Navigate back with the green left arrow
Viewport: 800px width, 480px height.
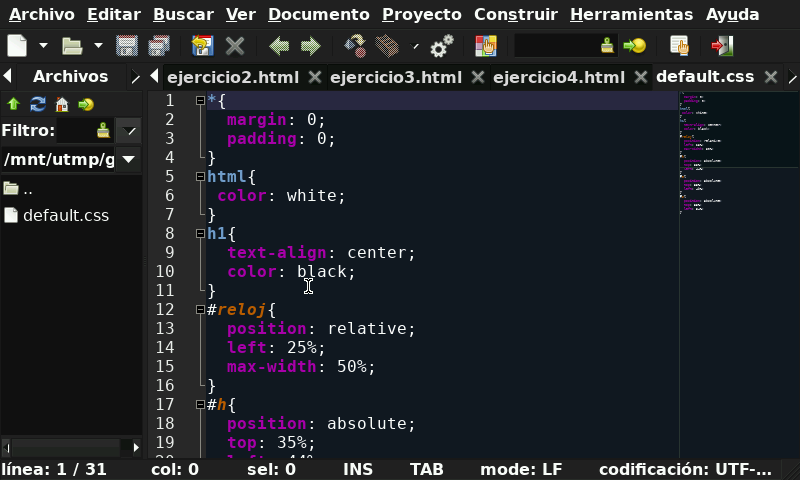tap(279, 46)
